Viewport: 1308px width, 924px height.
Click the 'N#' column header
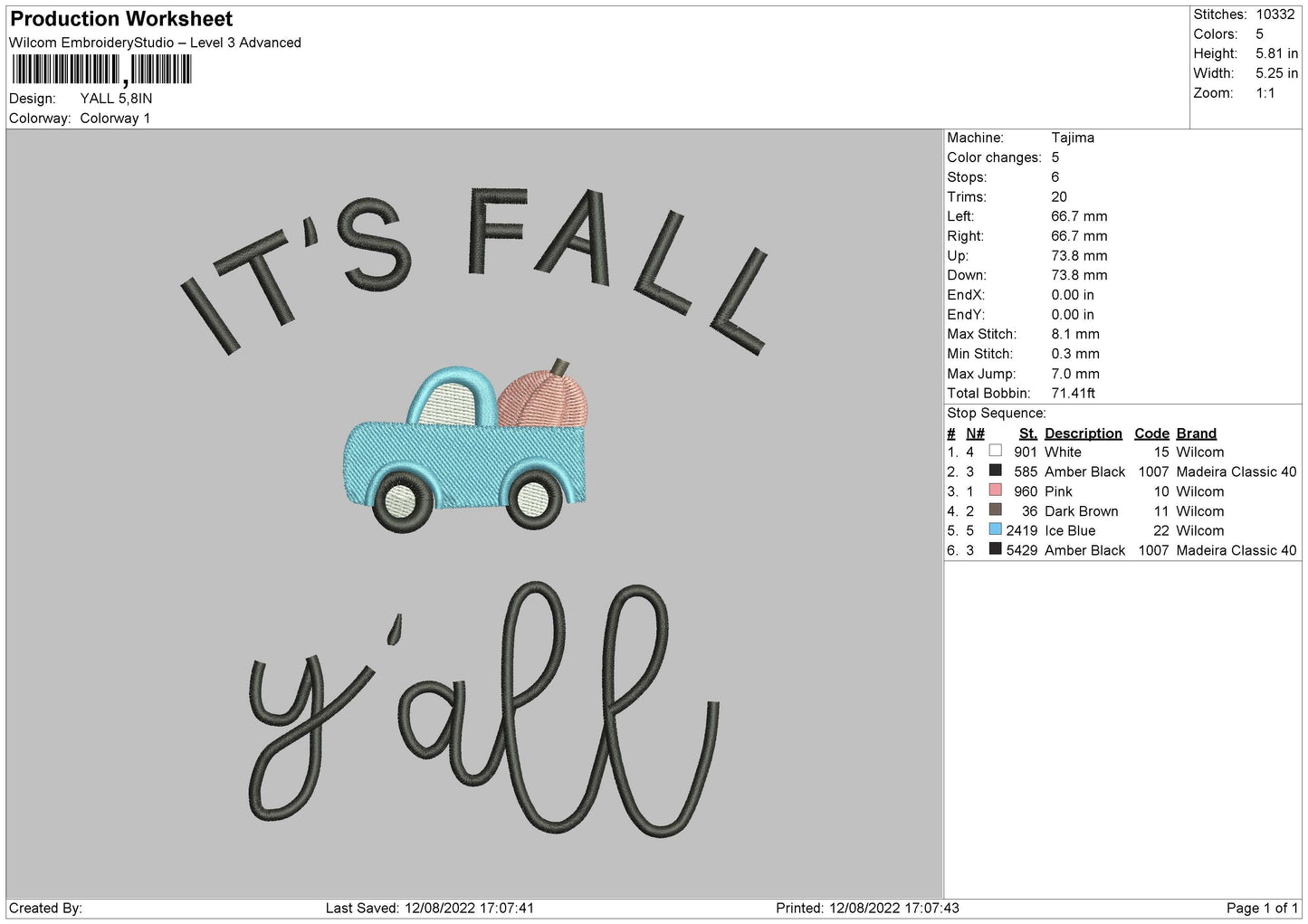click(x=975, y=433)
